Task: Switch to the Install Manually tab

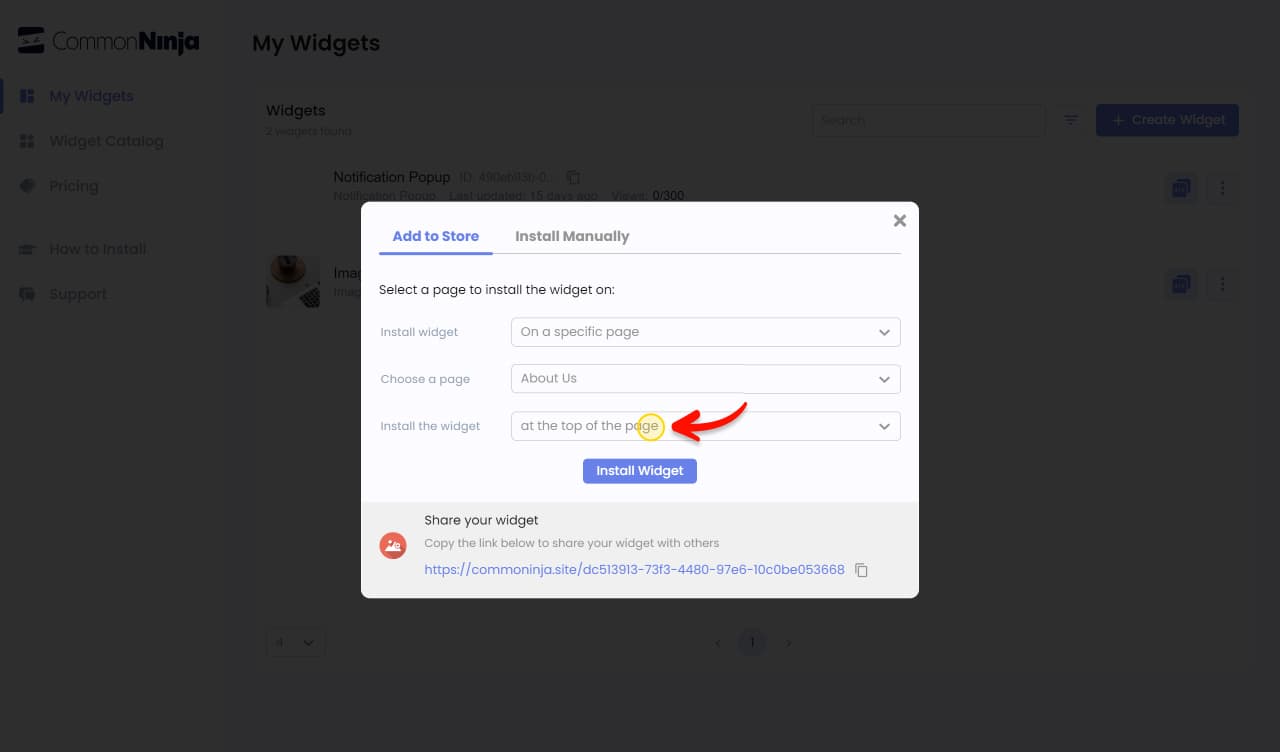Action: pos(572,237)
